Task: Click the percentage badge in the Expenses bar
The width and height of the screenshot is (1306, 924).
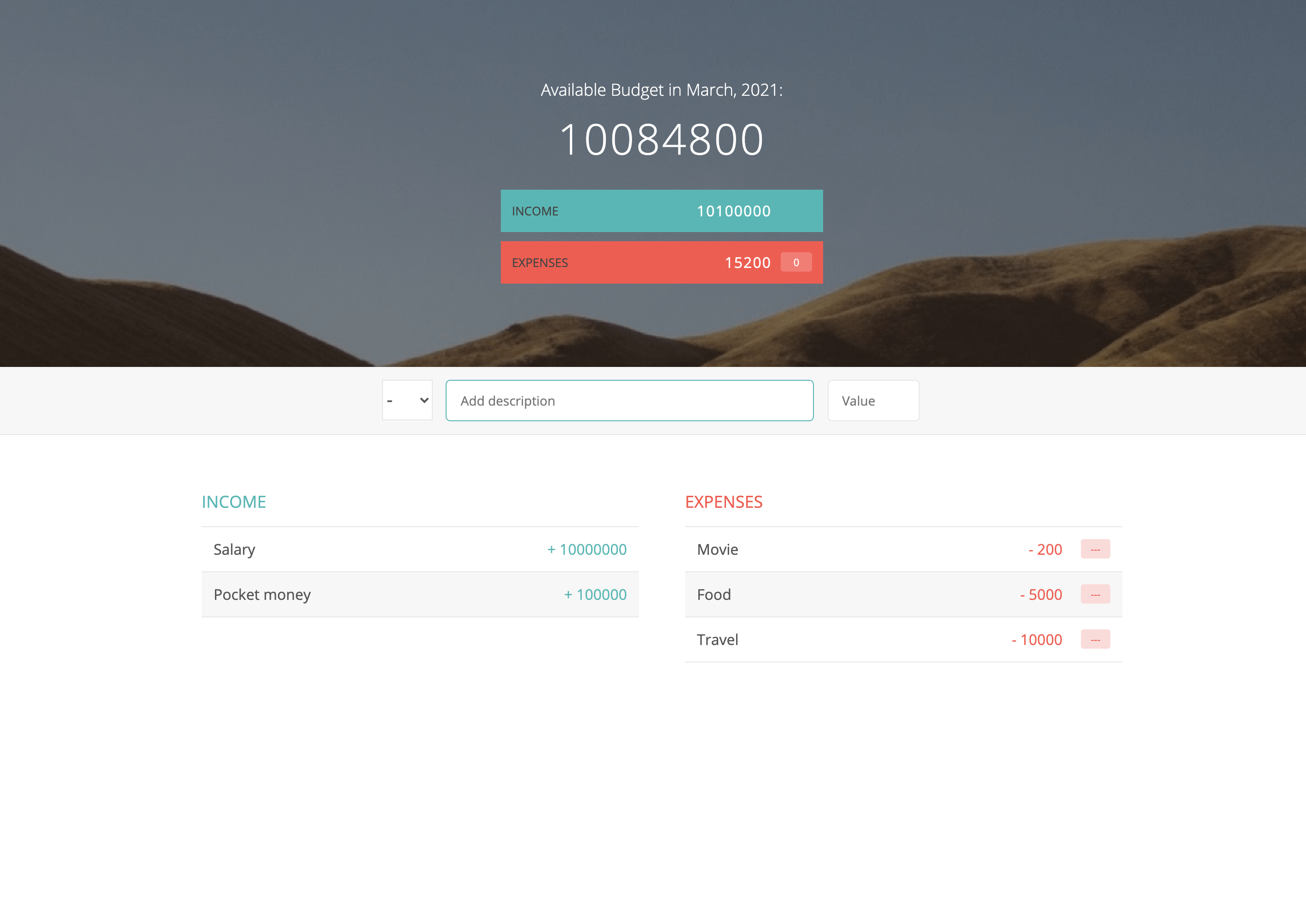Action: tap(796, 262)
